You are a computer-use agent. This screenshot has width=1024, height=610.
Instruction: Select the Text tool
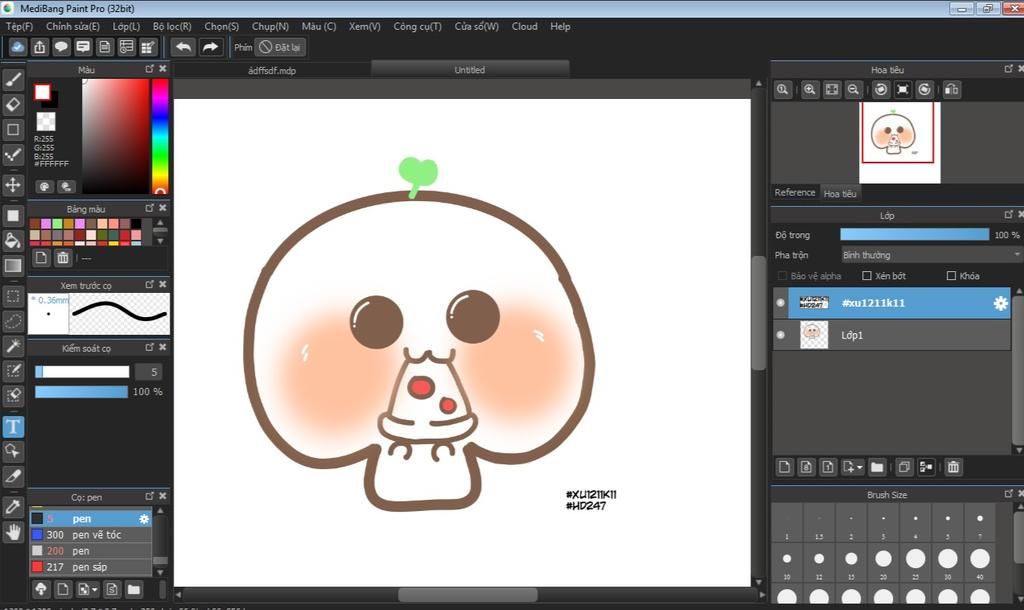tap(13, 427)
